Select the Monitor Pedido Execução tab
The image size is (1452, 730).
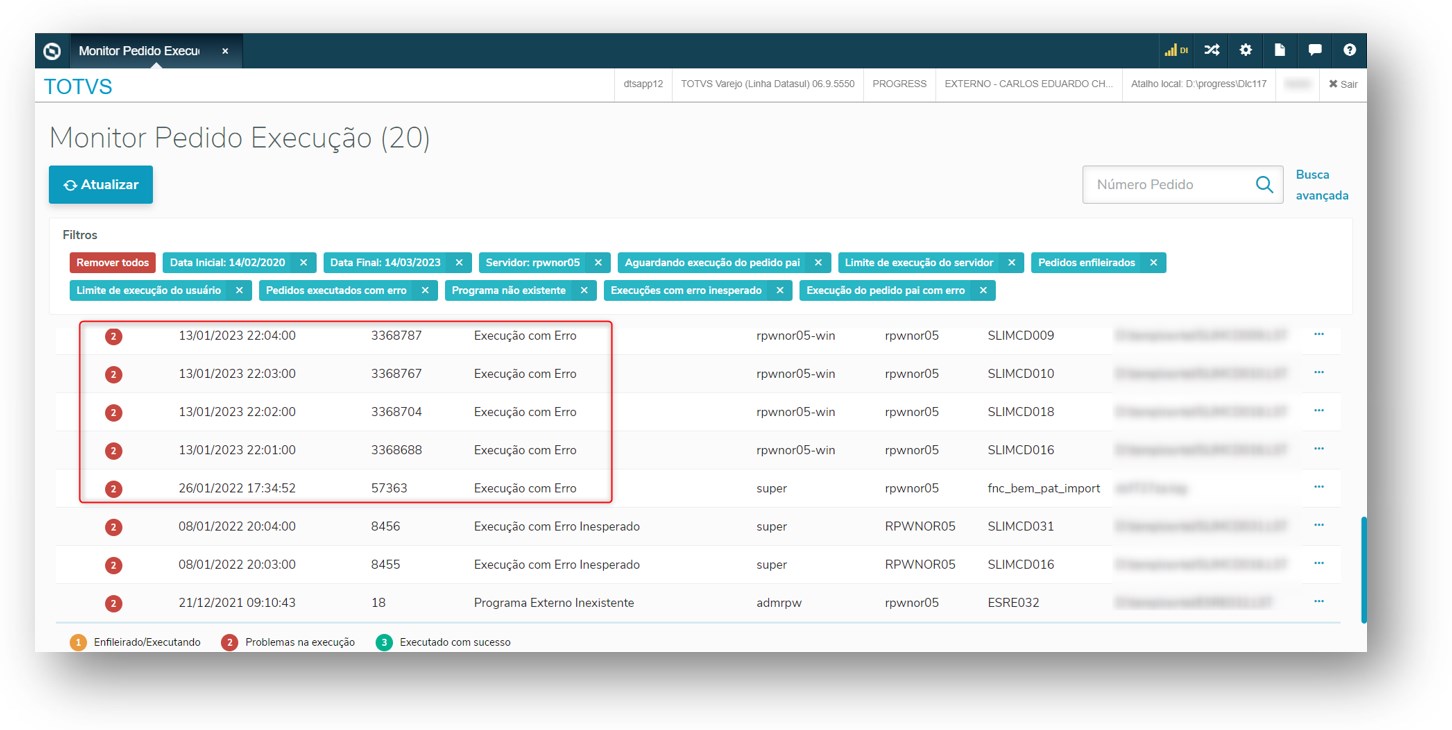(x=139, y=51)
